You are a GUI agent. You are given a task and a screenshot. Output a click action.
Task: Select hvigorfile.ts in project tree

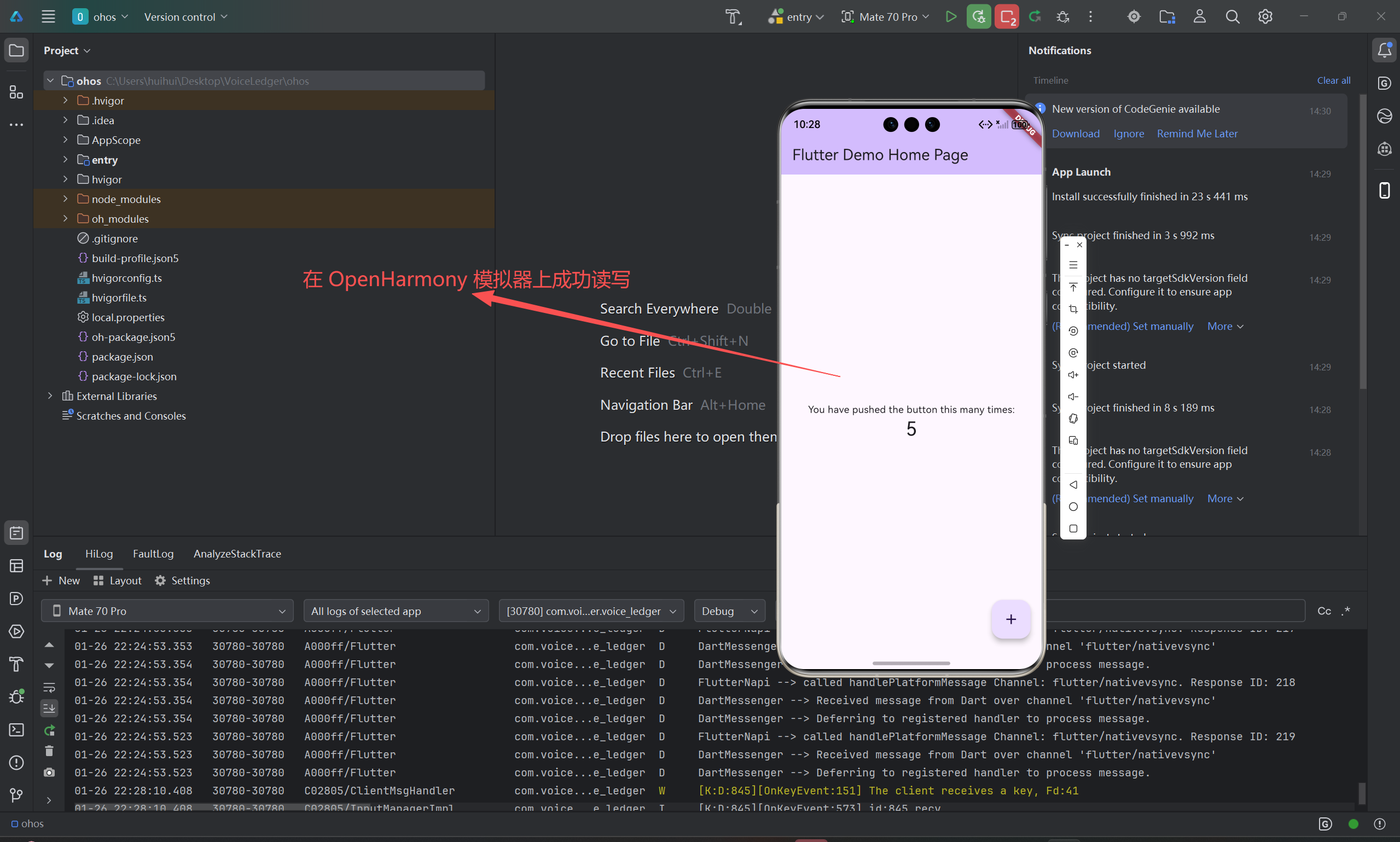[x=119, y=297]
